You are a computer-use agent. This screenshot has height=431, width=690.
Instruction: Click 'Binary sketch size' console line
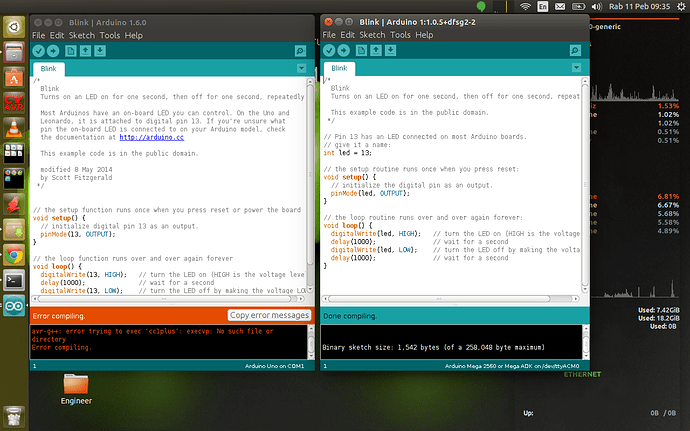coord(433,347)
